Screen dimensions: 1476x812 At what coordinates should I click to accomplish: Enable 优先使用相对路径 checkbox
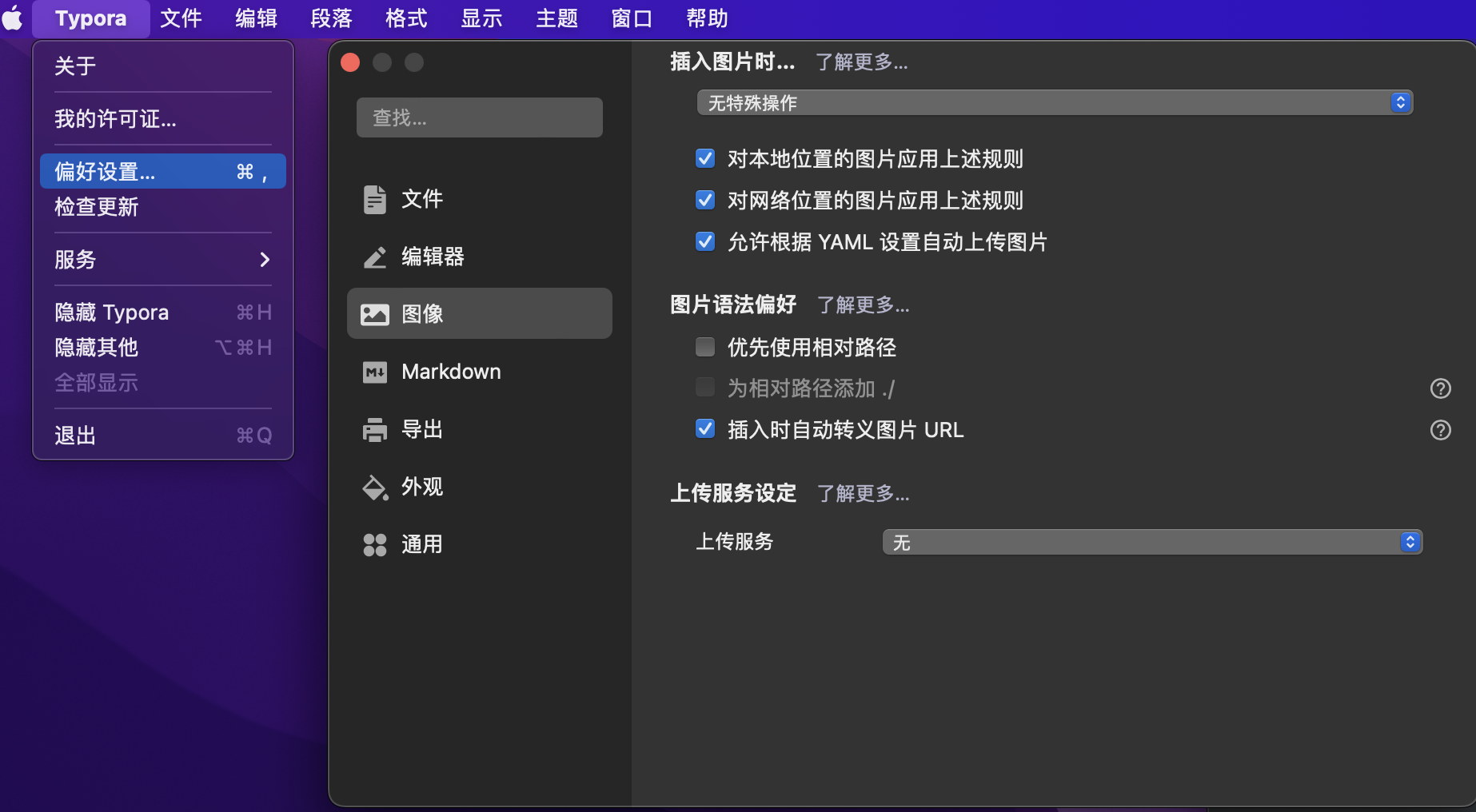705,347
